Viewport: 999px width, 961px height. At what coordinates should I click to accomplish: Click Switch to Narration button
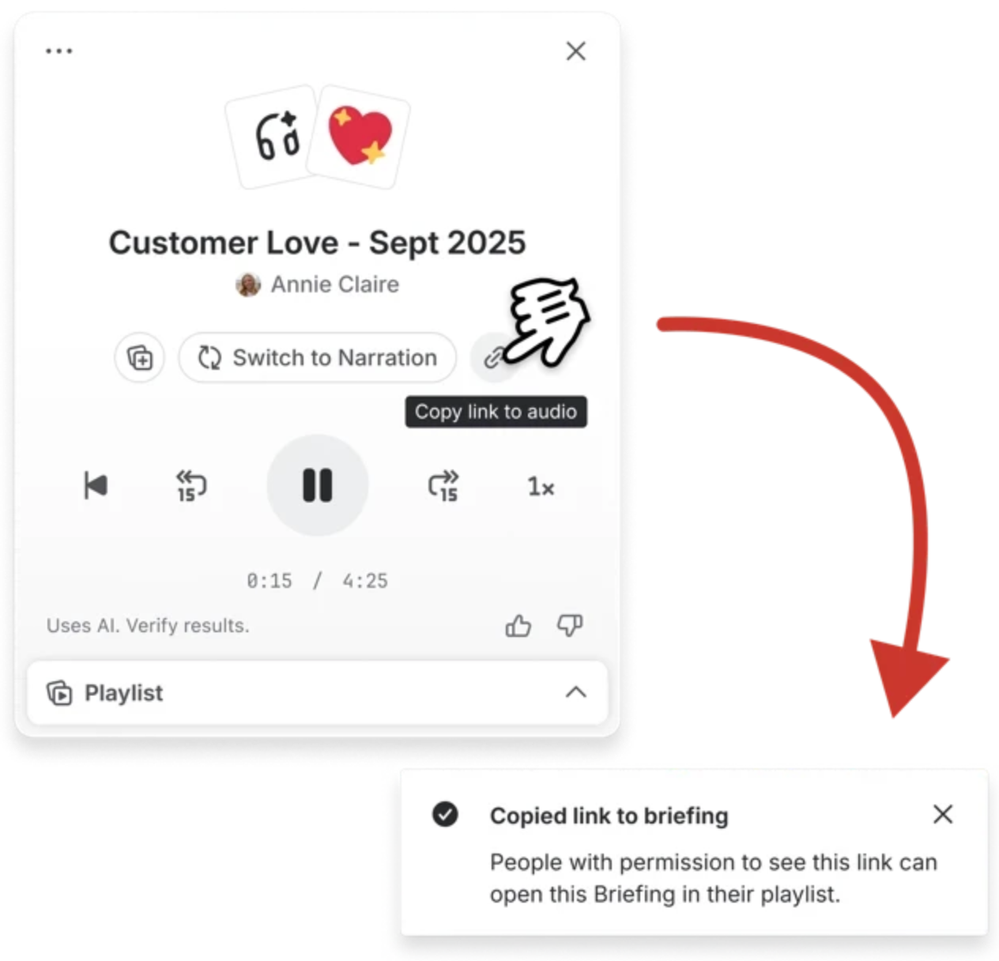click(x=317, y=358)
